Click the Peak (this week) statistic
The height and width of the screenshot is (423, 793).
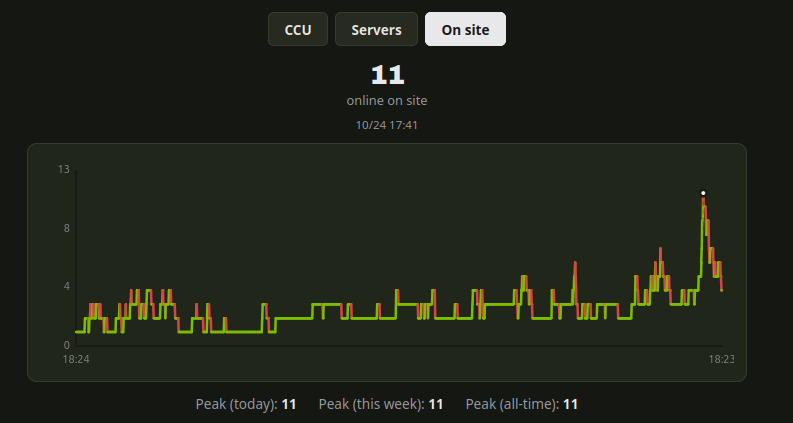381,404
